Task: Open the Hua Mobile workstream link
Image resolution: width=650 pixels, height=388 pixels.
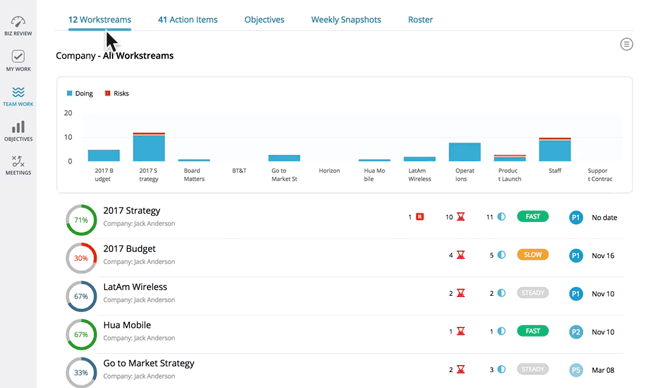Action: point(127,325)
